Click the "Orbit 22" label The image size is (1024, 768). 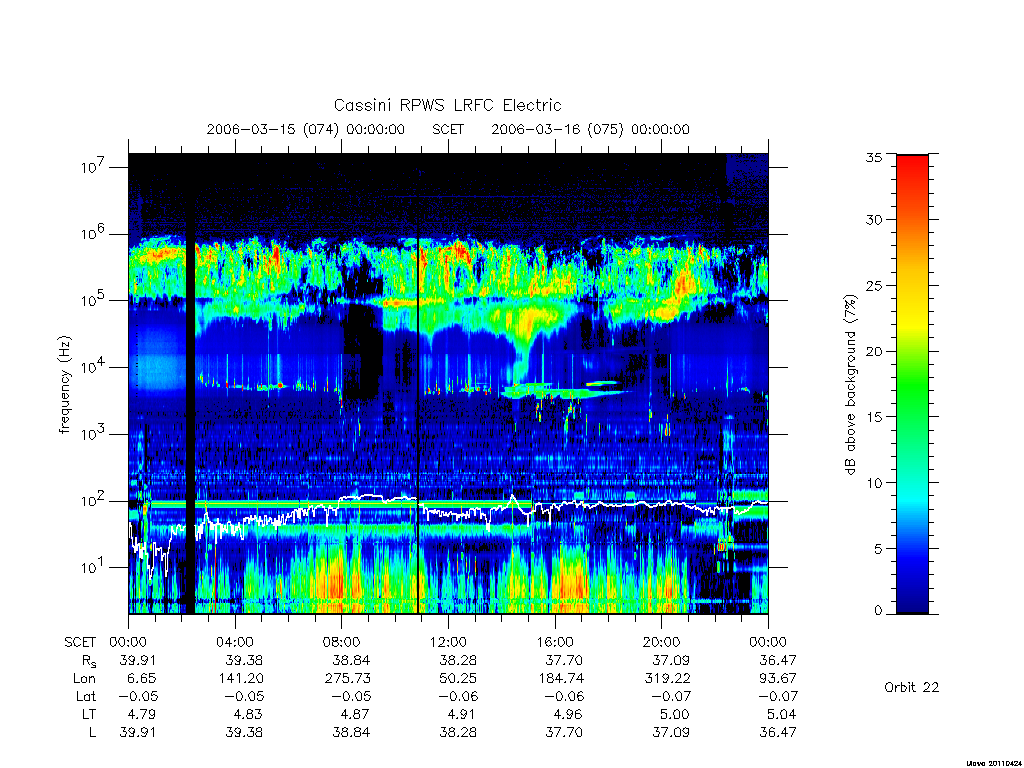[x=912, y=687]
